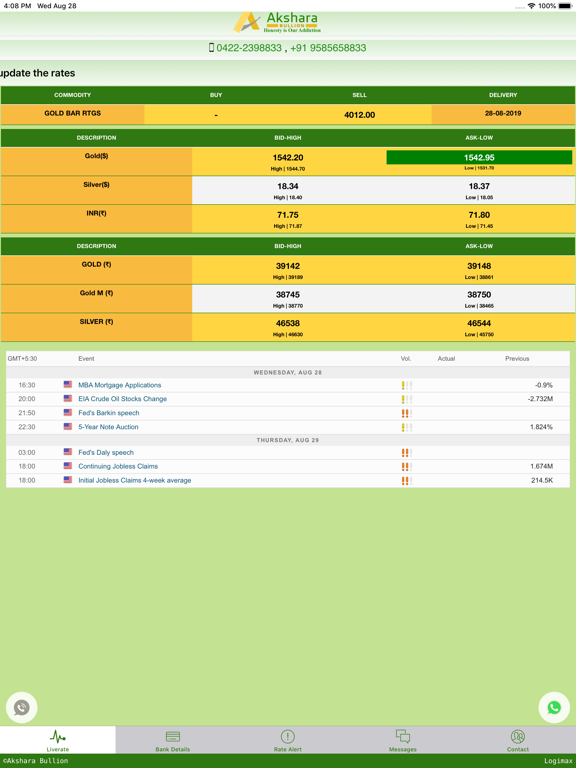Image resolution: width=576 pixels, height=768 pixels.
Task: Tap the WhatsApp chat icon
Action: tap(554, 707)
